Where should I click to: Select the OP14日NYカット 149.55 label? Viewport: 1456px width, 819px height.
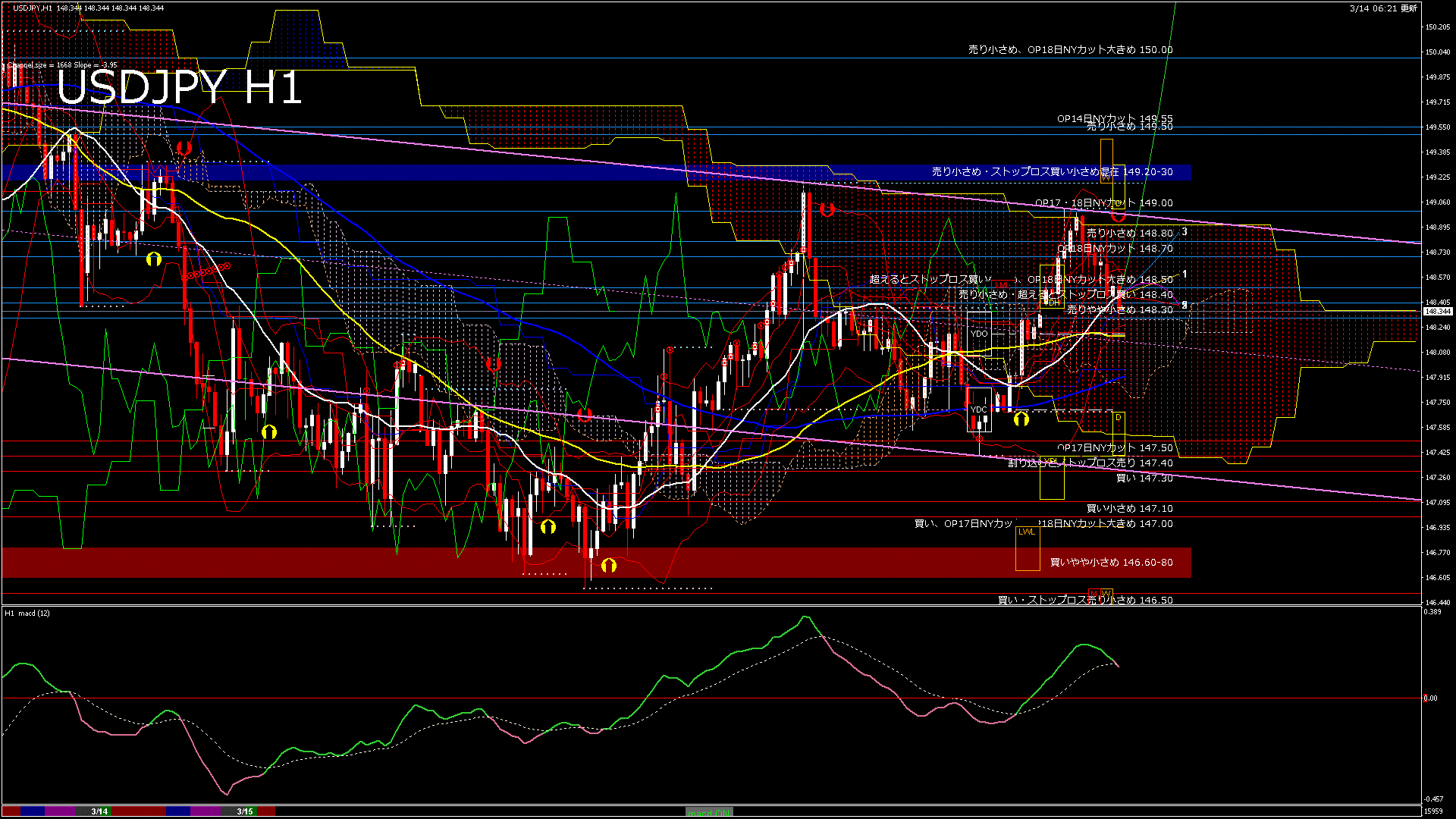click(x=1115, y=118)
